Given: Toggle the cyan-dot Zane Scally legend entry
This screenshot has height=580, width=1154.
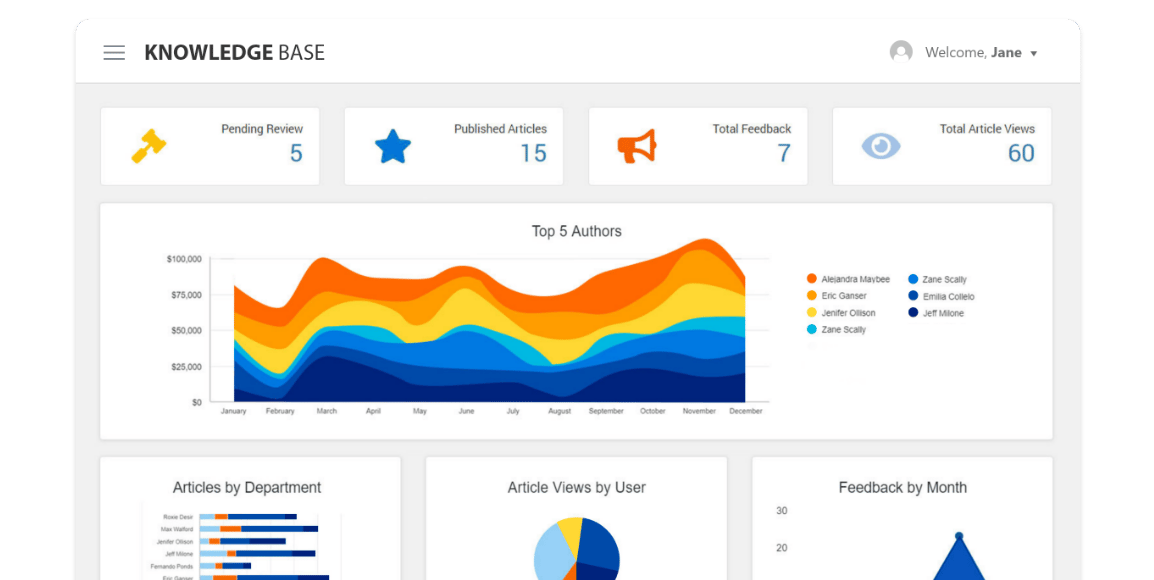Looking at the screenshot, I should 837,330.
